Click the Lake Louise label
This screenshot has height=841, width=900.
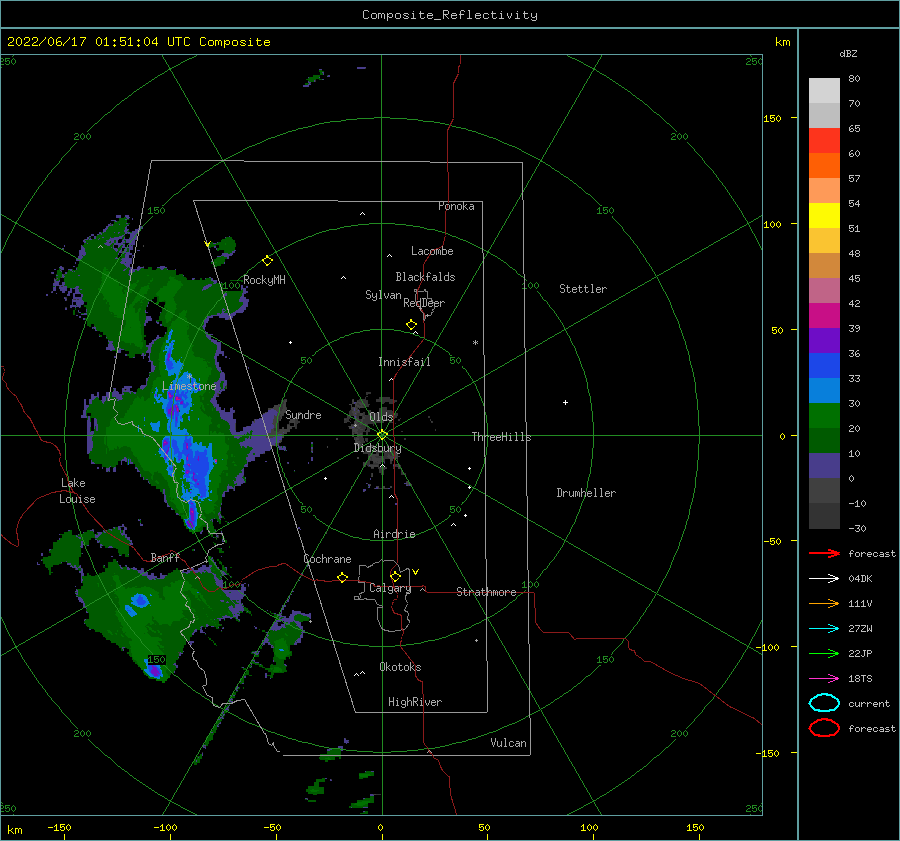77,491
